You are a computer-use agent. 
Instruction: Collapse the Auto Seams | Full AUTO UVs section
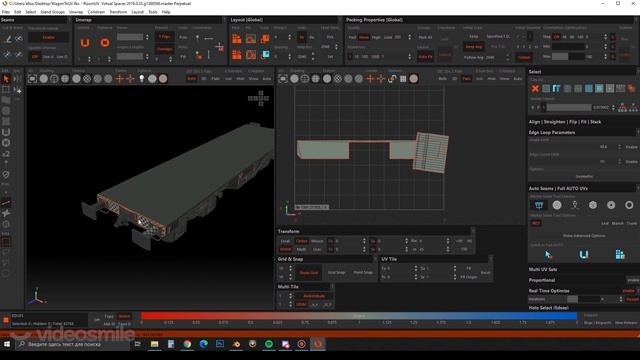coord(558,188)
